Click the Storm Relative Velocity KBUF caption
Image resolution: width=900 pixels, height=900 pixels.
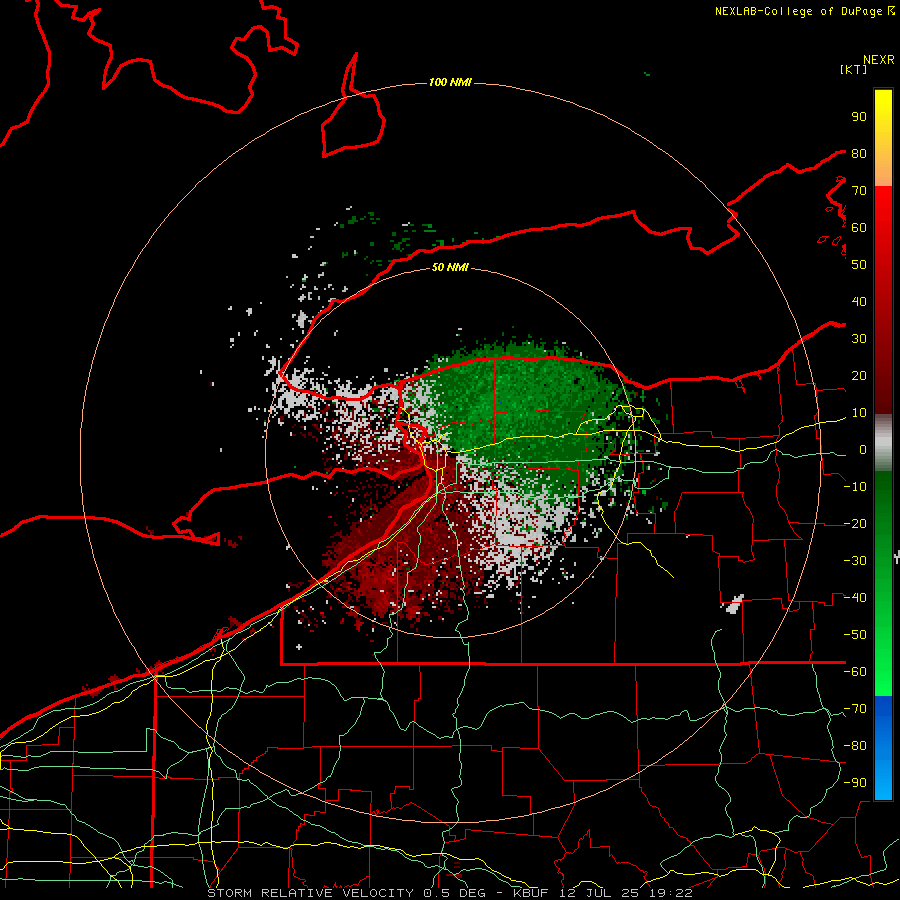click(450, 893)
